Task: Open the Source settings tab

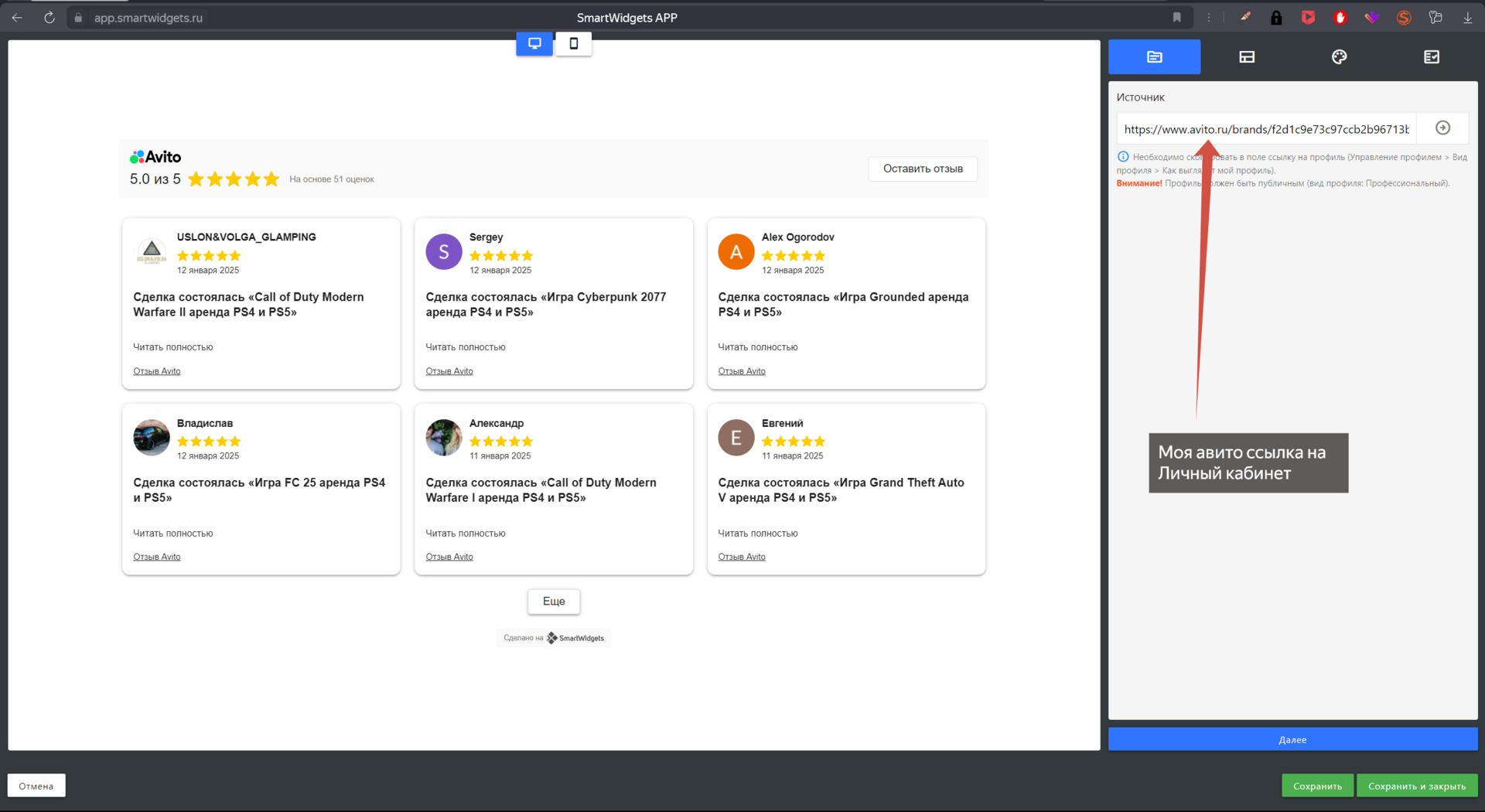Action: pyautogui.click(x=1154, y=56)
